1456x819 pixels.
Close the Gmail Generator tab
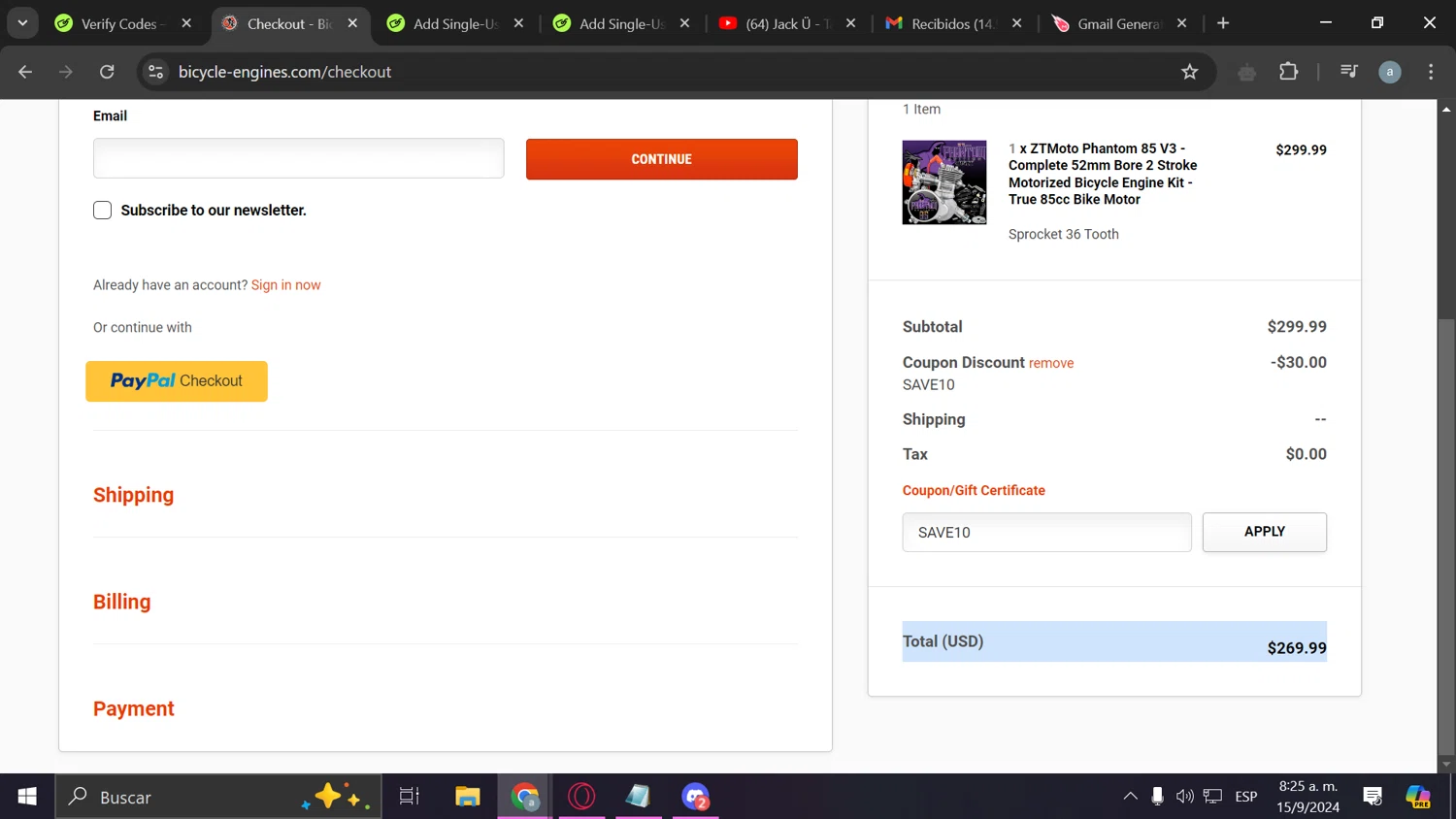[1181, 23]
